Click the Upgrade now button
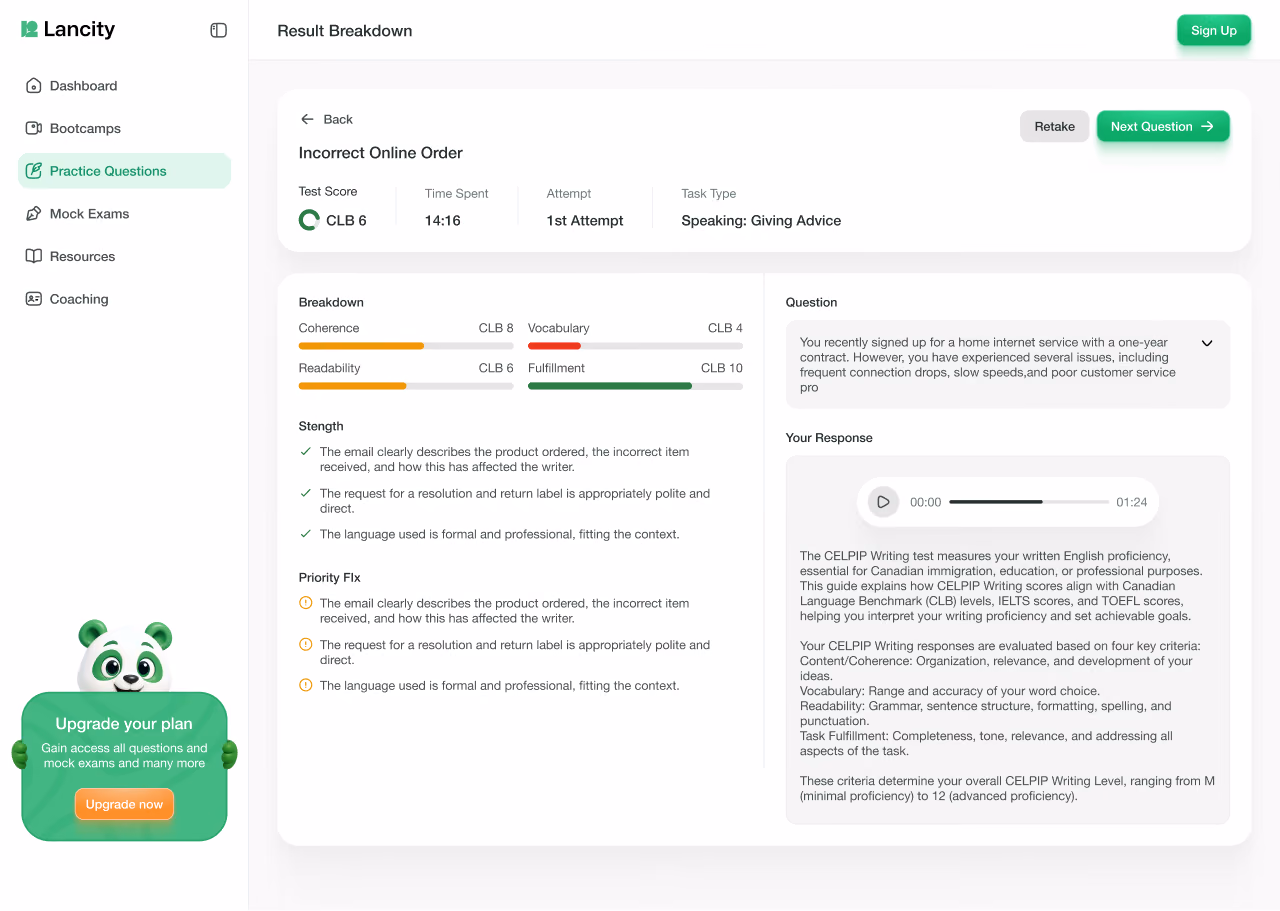 click(124, 804)
